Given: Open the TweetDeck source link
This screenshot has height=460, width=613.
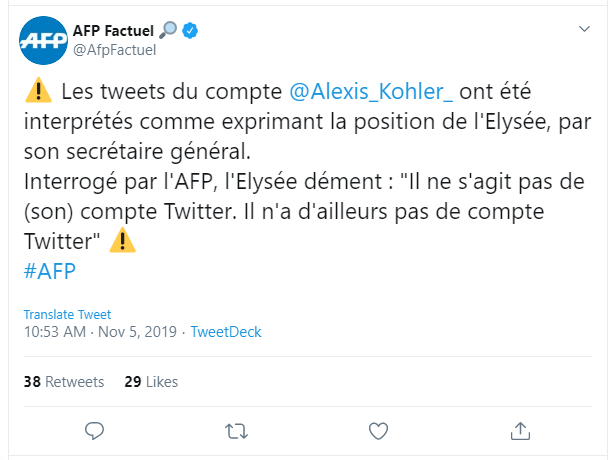Looking at the screenshot, I should [225, 331].
